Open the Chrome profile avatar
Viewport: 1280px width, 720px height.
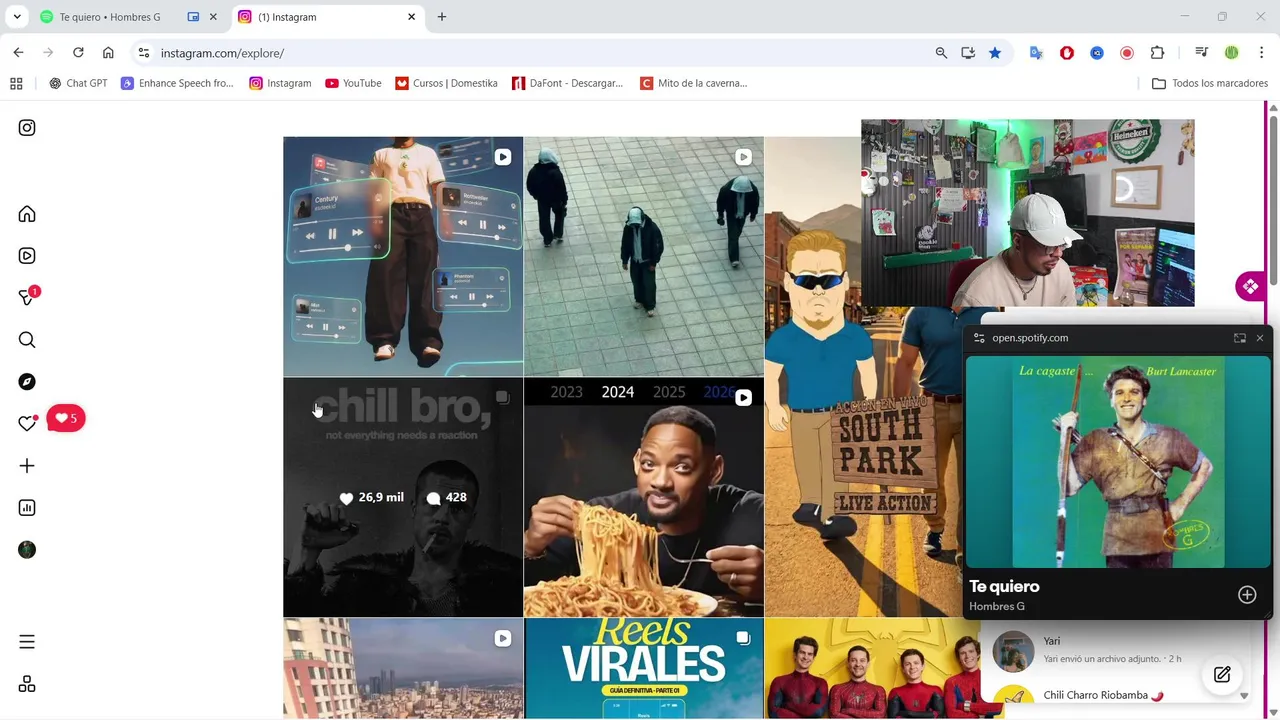pyautogui.click(x=1232, y=53)
